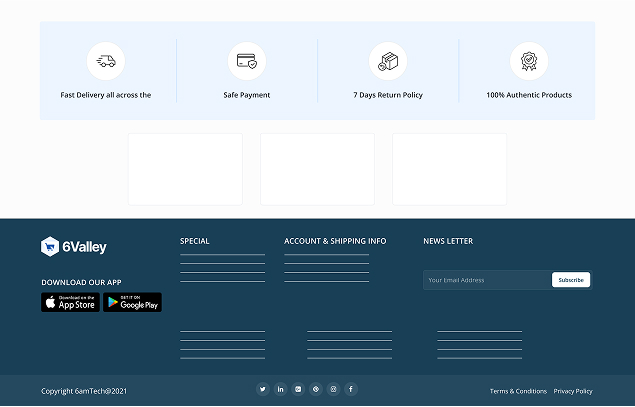Viewport: 635px width, 407px height.
Task: Click the leftmost blank white card
Action: [x=185, y=169]
